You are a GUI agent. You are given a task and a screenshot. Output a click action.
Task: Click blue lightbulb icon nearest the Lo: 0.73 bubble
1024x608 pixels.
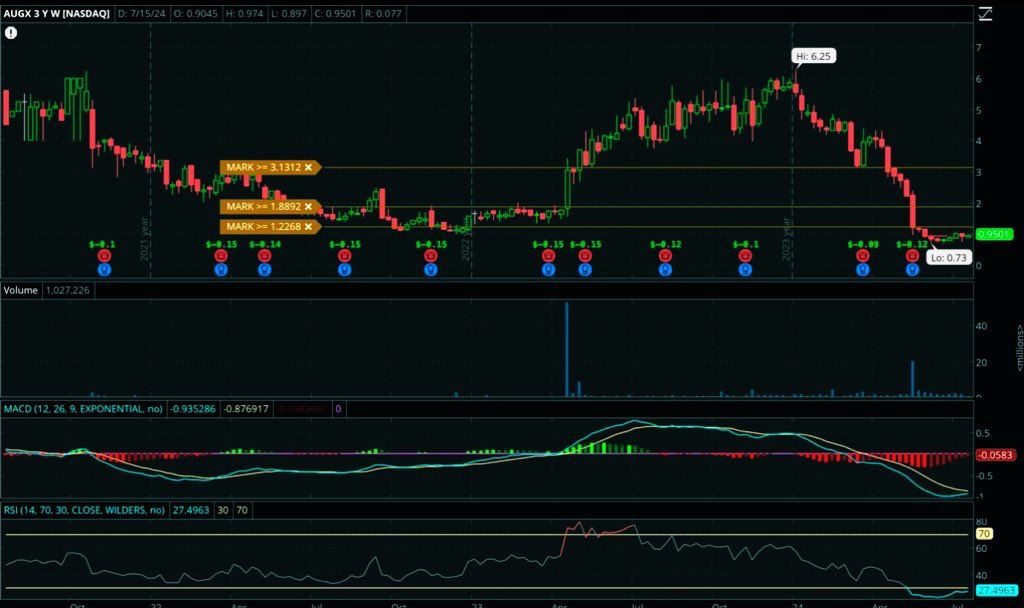tap(912, 269)
